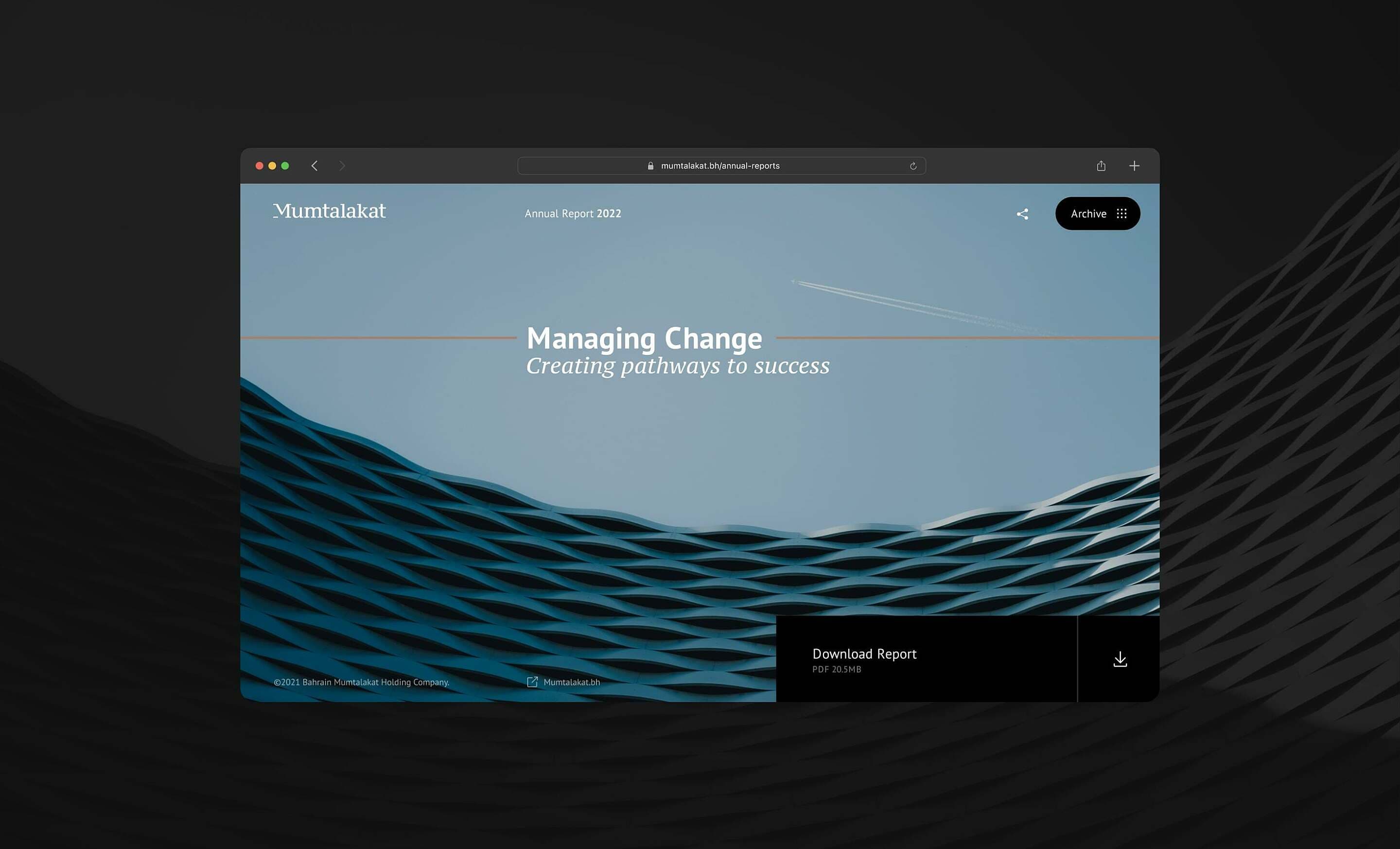
Task: Maximize the browser window with the green button
Action: [285, 165]
